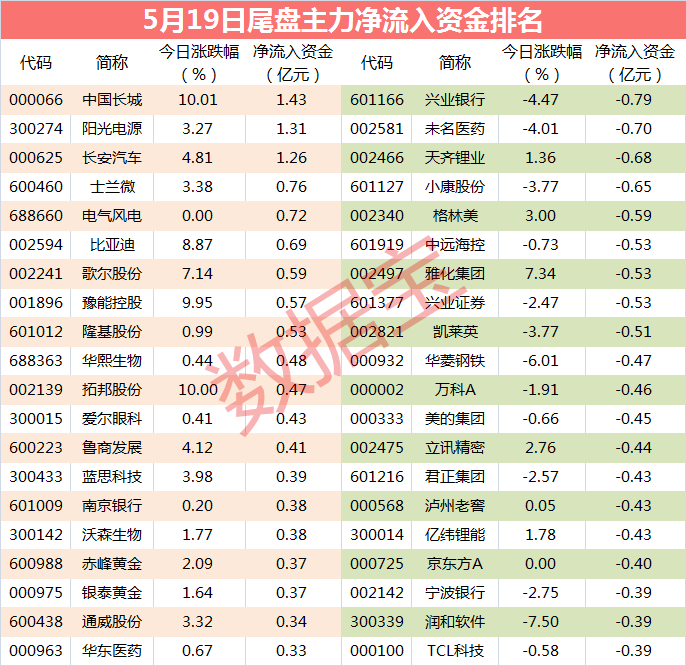Click stock name 电气风电

pos(112,216)
